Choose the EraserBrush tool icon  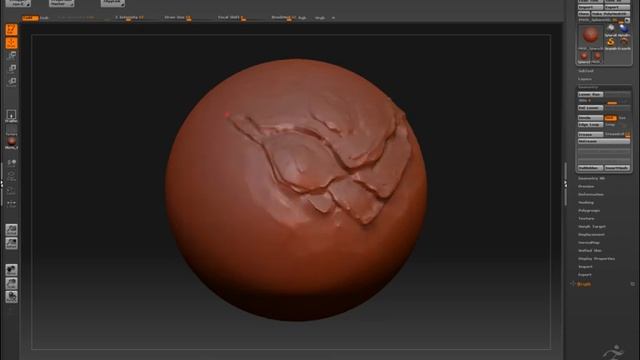(x=624, y=43)
